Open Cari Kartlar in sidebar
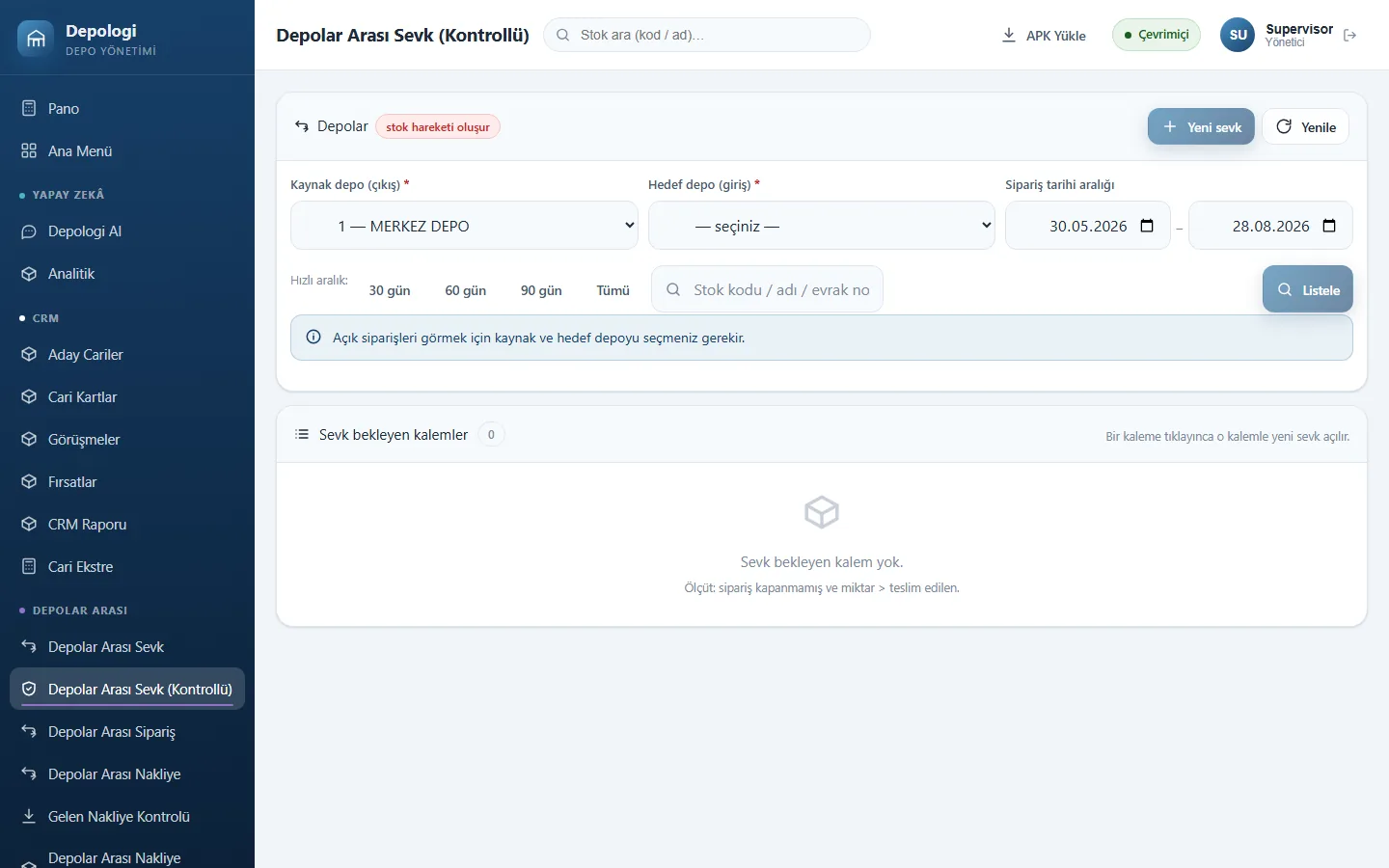The width and height of the screenshot is (1389, 868). coord(127,397)
